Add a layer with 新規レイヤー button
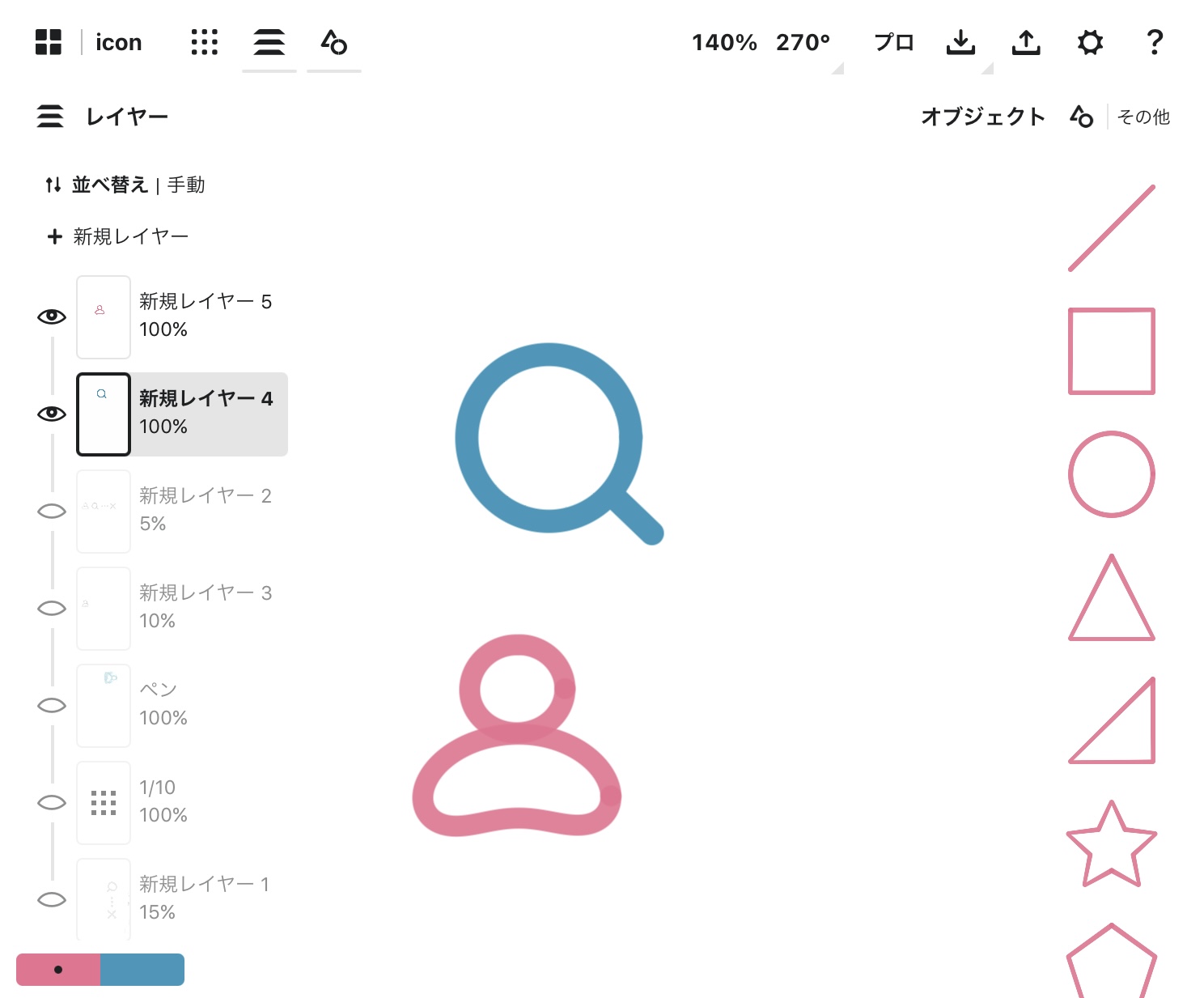Image resolution: width=1204 pixels, height=998 pixels. point(118,236)
